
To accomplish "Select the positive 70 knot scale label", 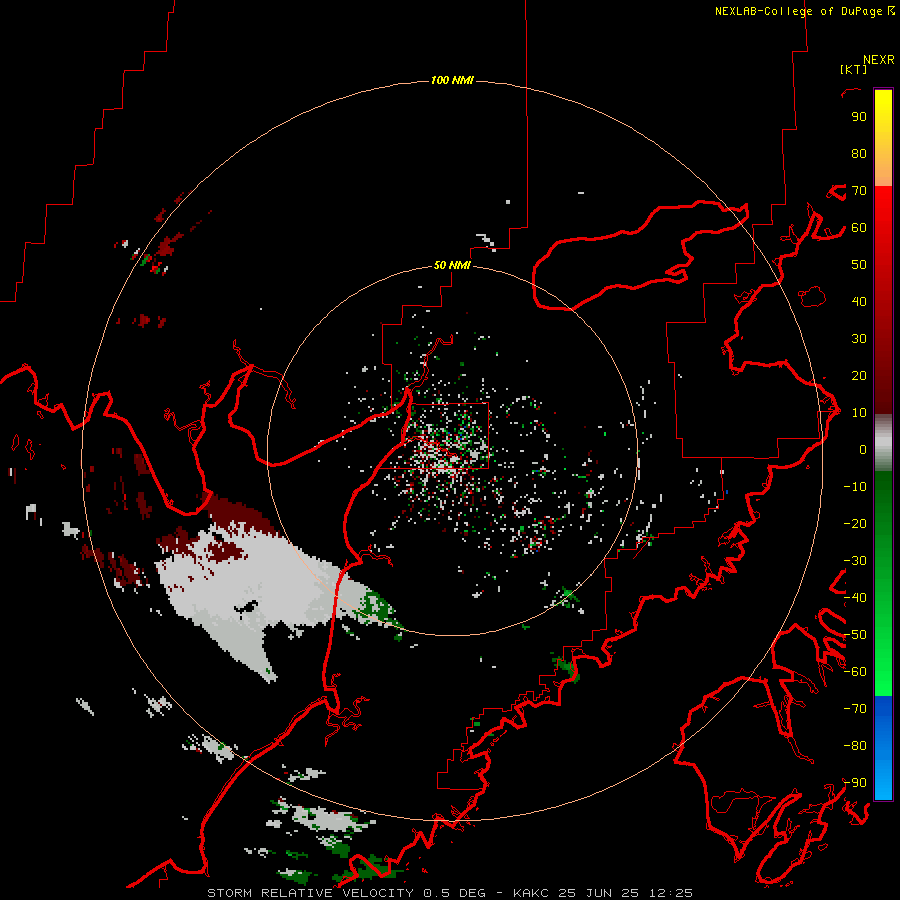I will pos(859,191).
